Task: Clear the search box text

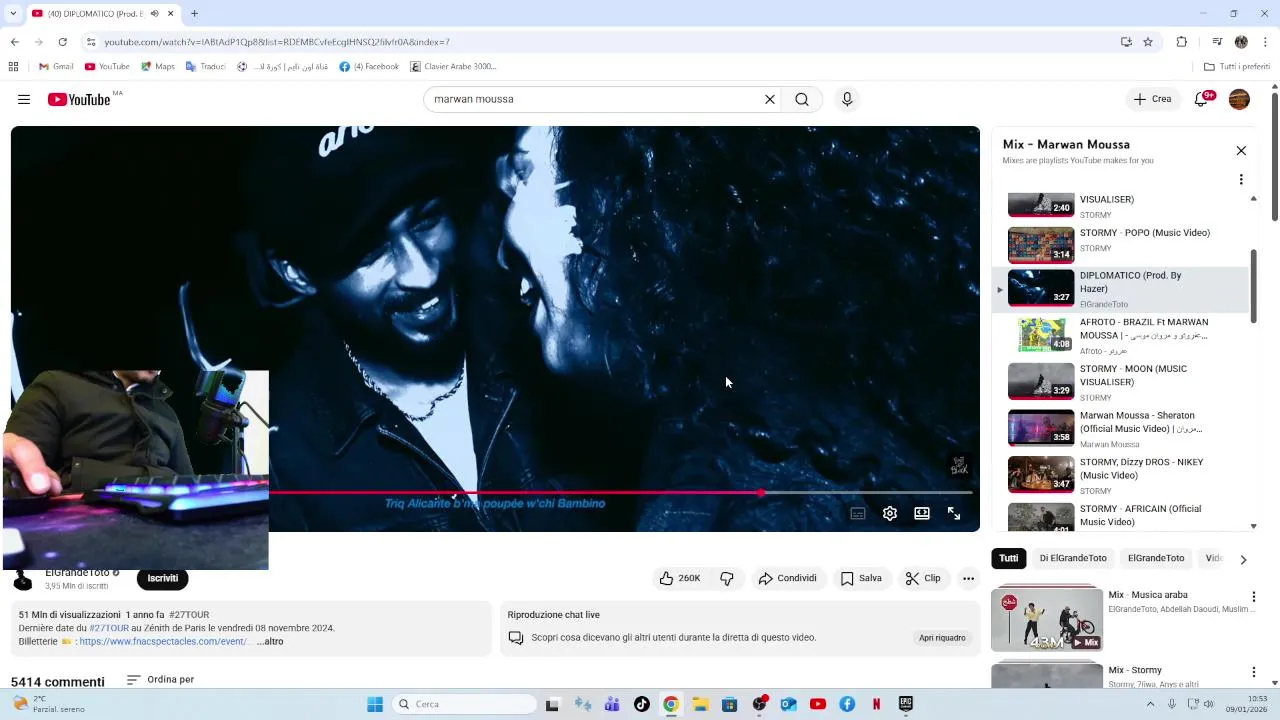Action: (x=770, y=99)
